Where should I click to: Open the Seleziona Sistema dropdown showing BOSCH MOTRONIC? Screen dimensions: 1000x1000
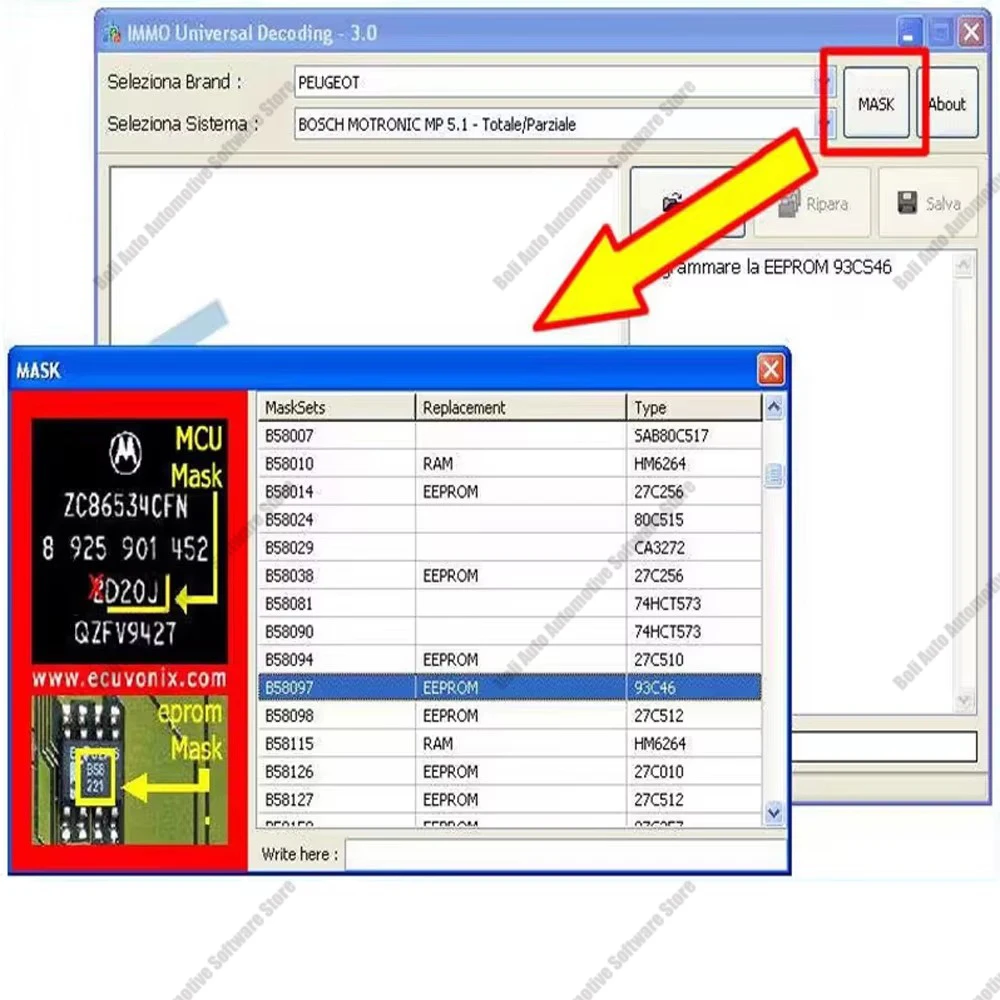point(564,124)
